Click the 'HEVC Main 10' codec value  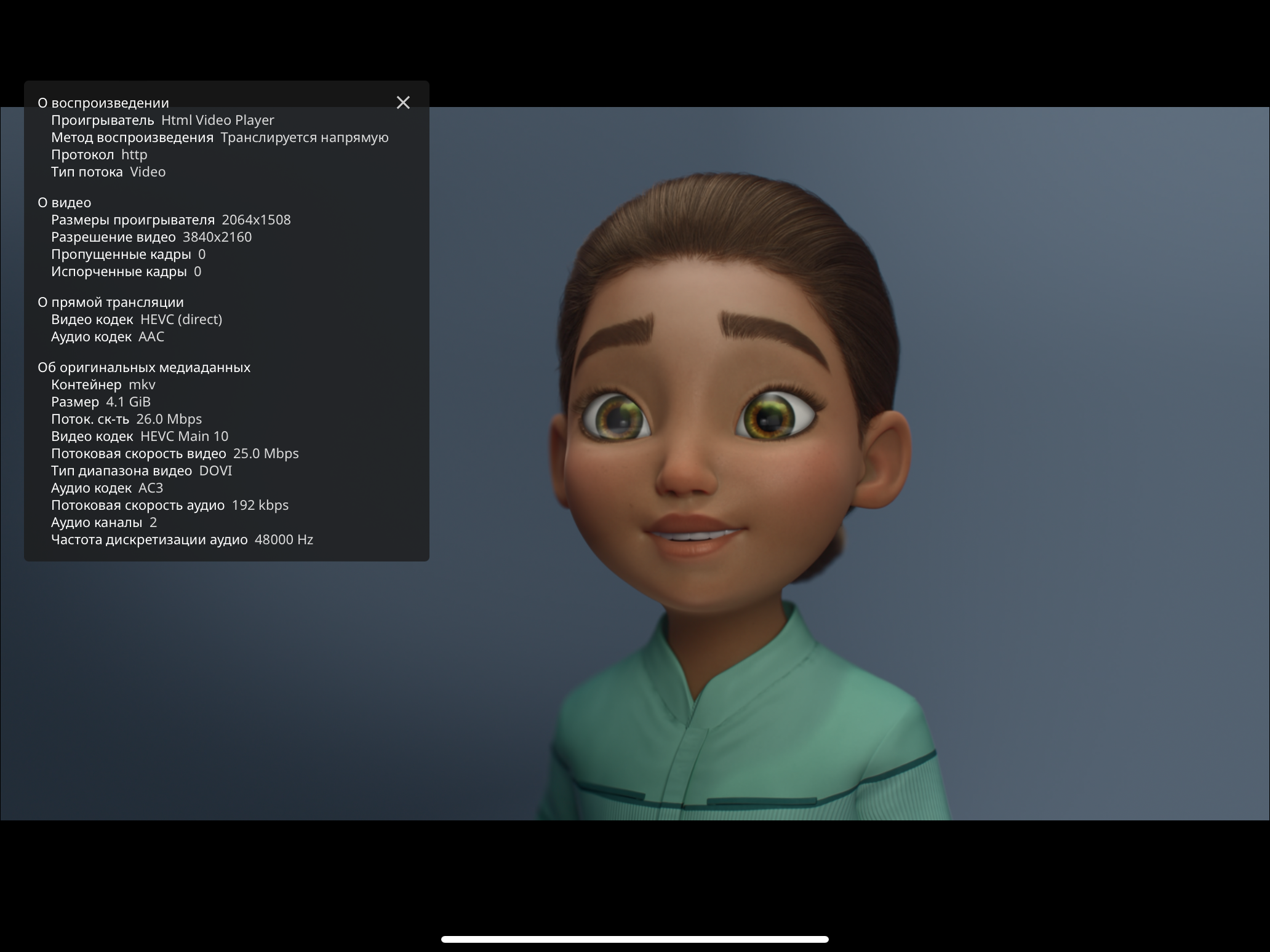(x=184, y=437)
